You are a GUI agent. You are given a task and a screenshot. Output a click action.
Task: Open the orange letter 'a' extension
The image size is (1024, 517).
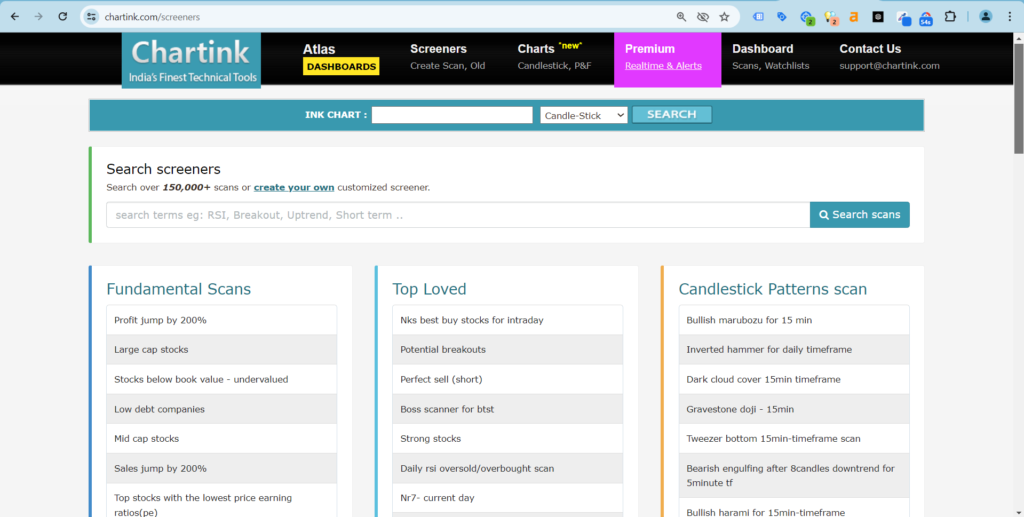coord(854,17)
